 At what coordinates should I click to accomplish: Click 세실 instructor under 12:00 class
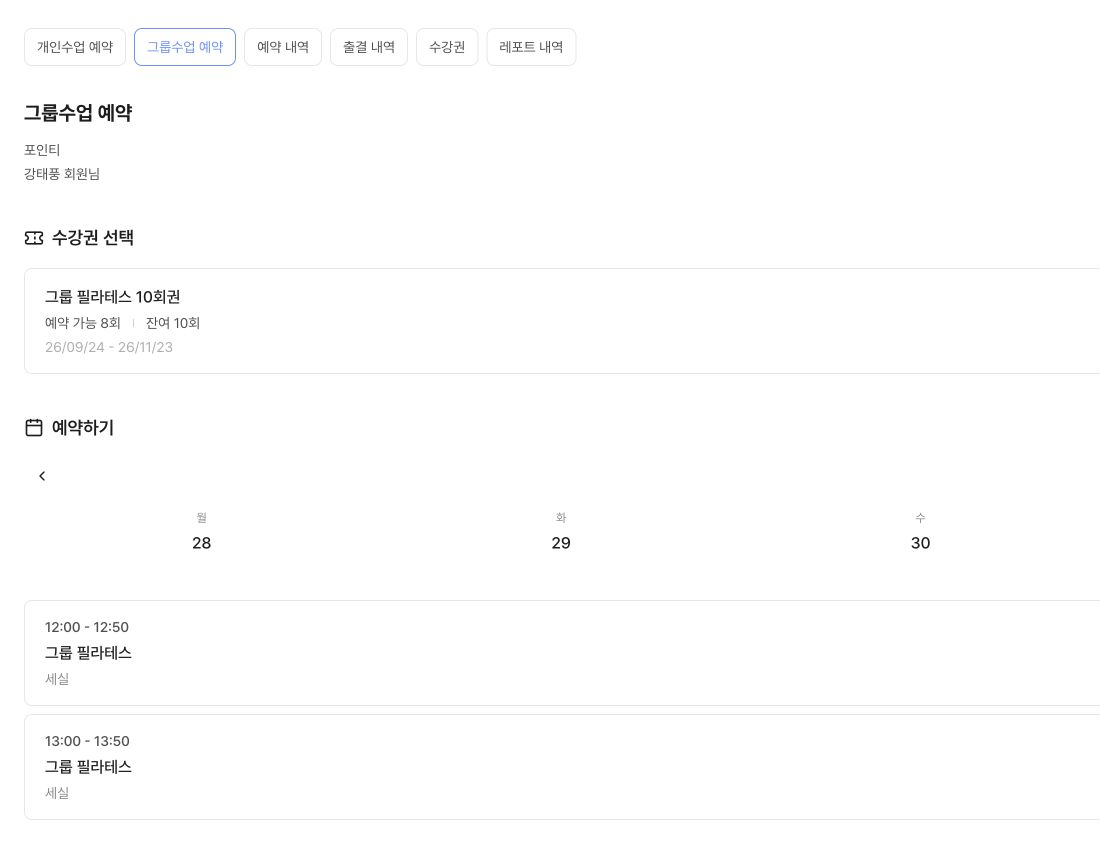coord(57,679)
